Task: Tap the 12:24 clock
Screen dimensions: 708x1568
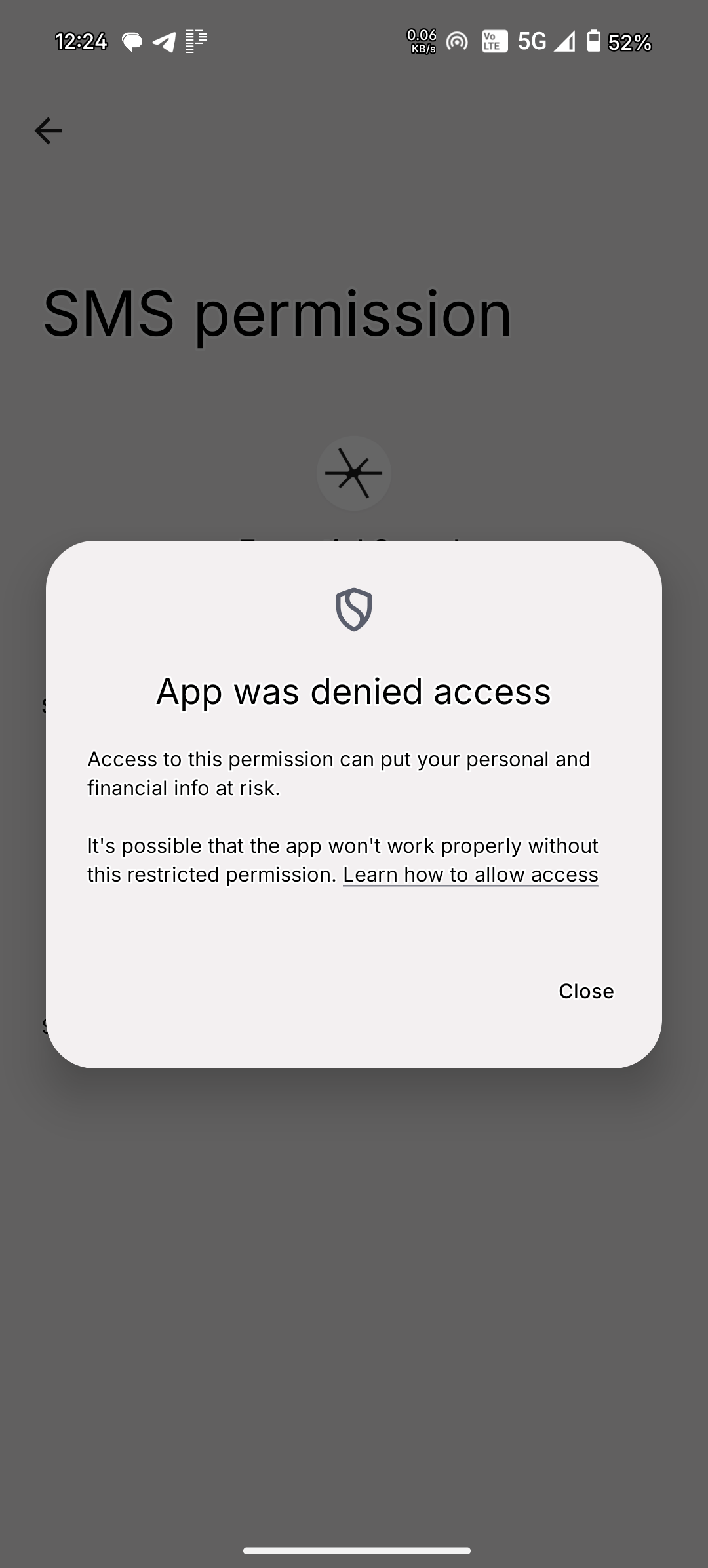Action: [x=81, y=42]
